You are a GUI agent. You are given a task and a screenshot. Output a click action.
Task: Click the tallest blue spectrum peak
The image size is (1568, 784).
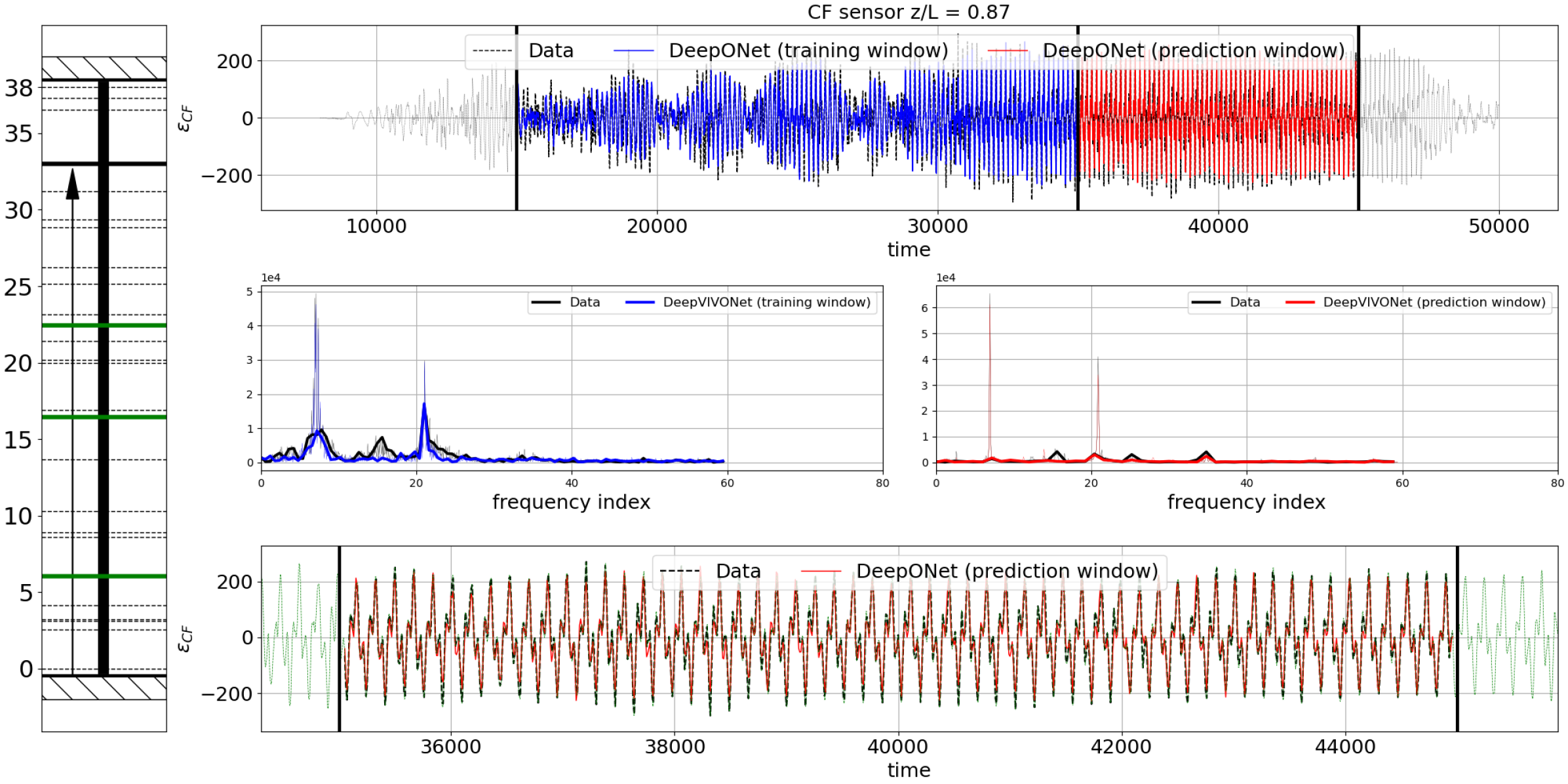pos(315,308)
